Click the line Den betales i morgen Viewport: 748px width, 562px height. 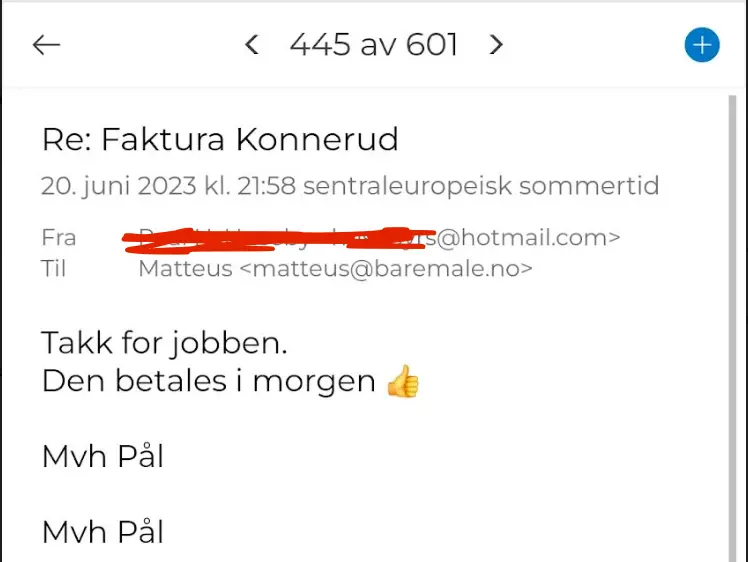(209, 382)
